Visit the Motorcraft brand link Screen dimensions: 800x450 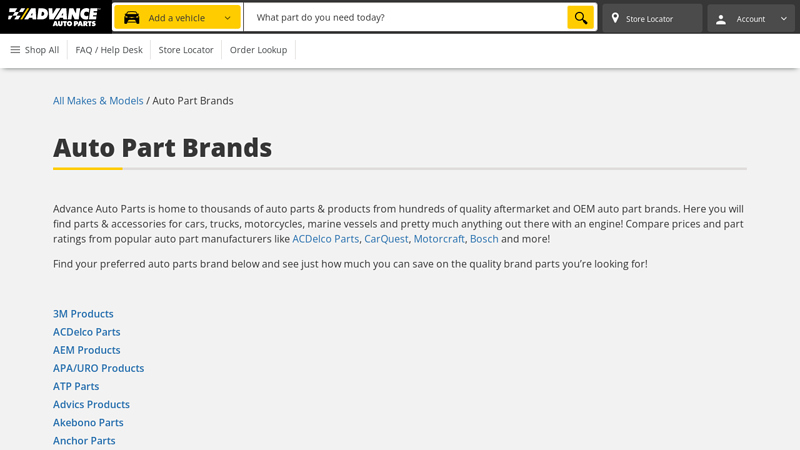click(439, 239)
